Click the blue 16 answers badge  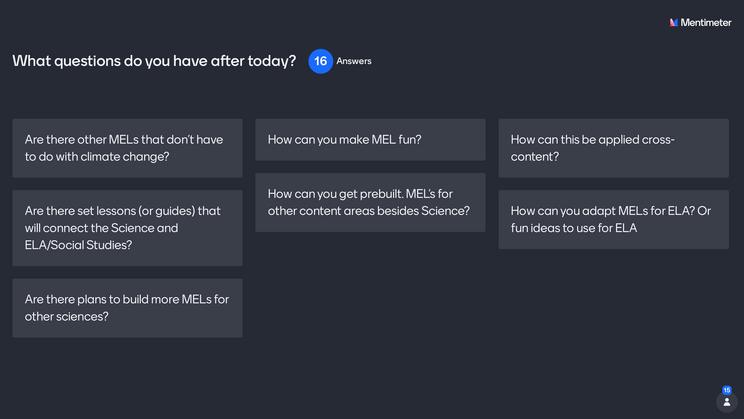(x=320, y=61)
